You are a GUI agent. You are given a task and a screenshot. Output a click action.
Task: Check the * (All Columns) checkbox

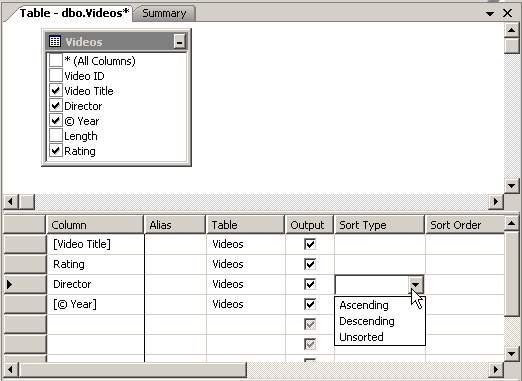point(55,61)
